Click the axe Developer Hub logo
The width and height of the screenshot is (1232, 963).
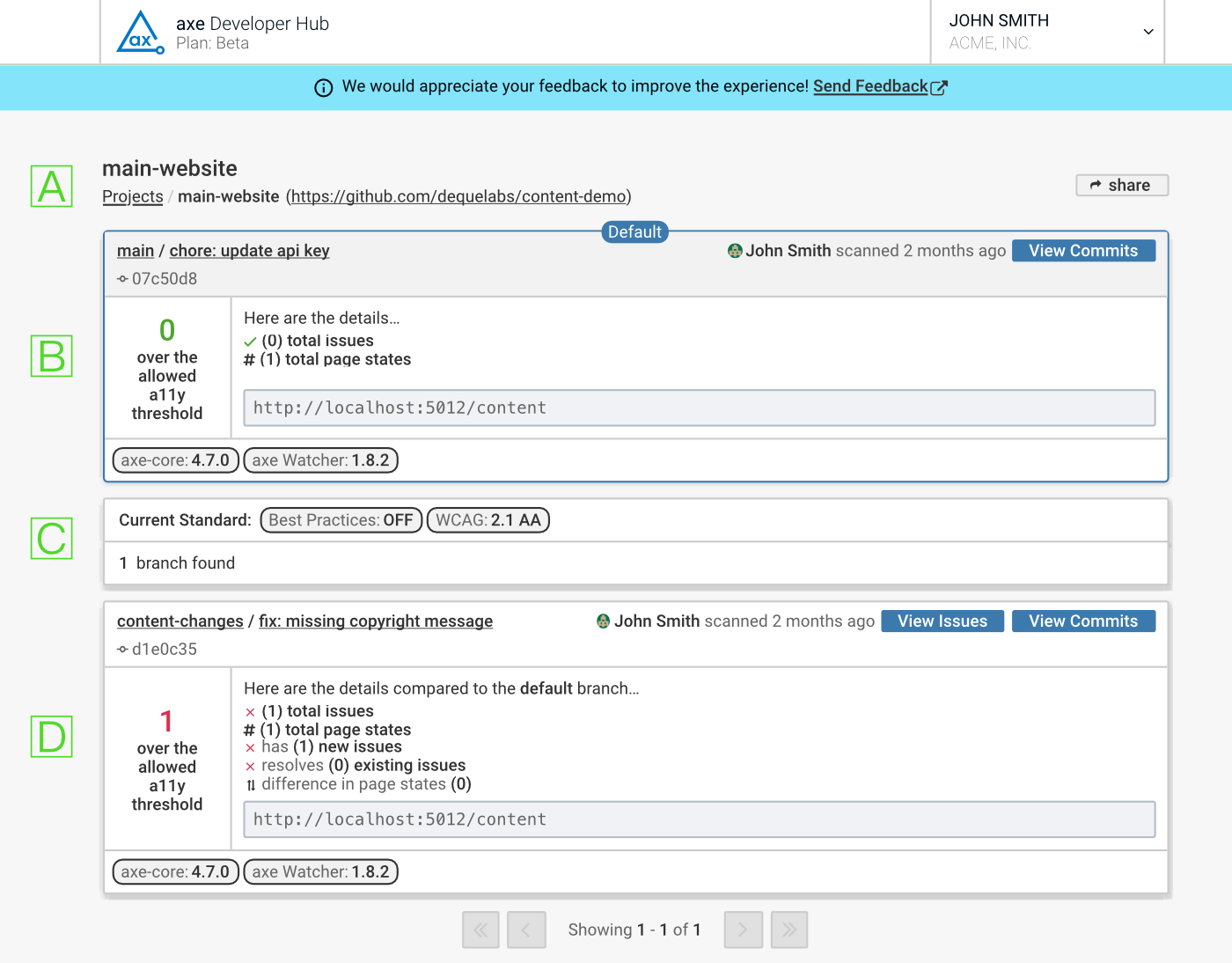coord(139,32)
